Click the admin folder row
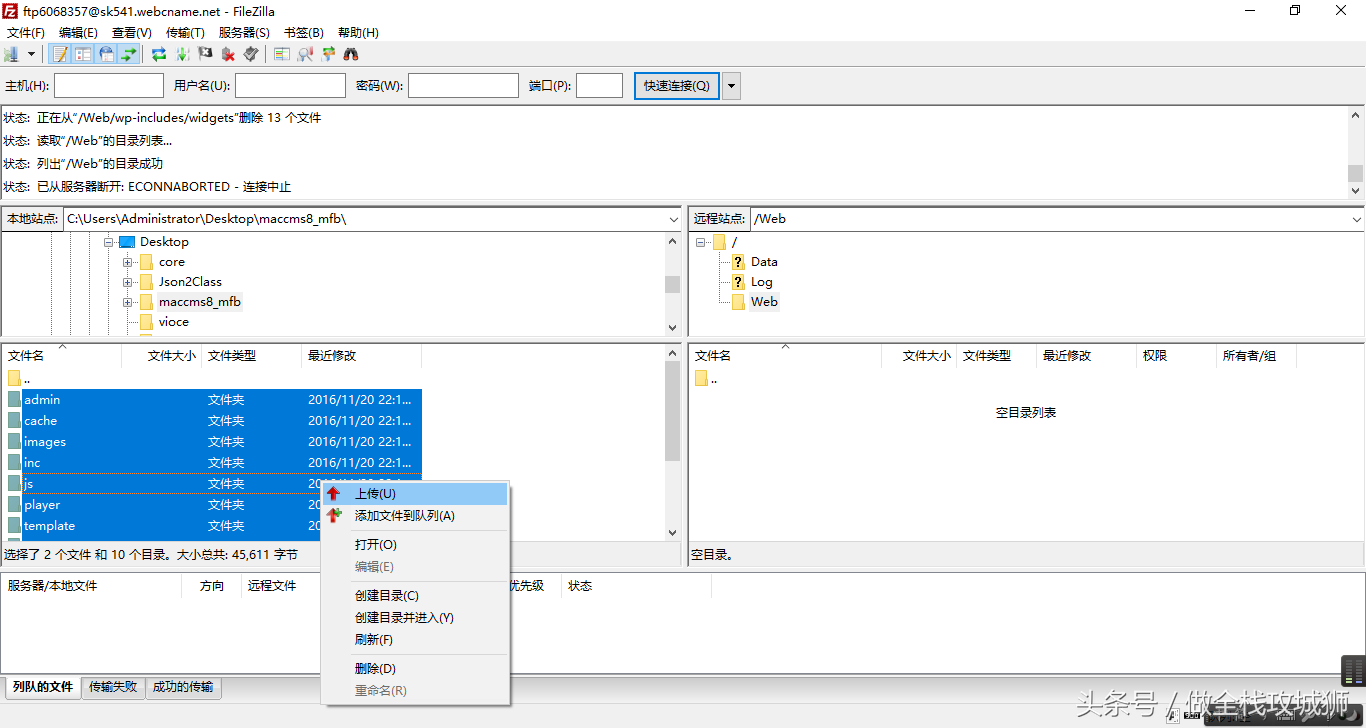The image size is (1366, 728). 212,400
